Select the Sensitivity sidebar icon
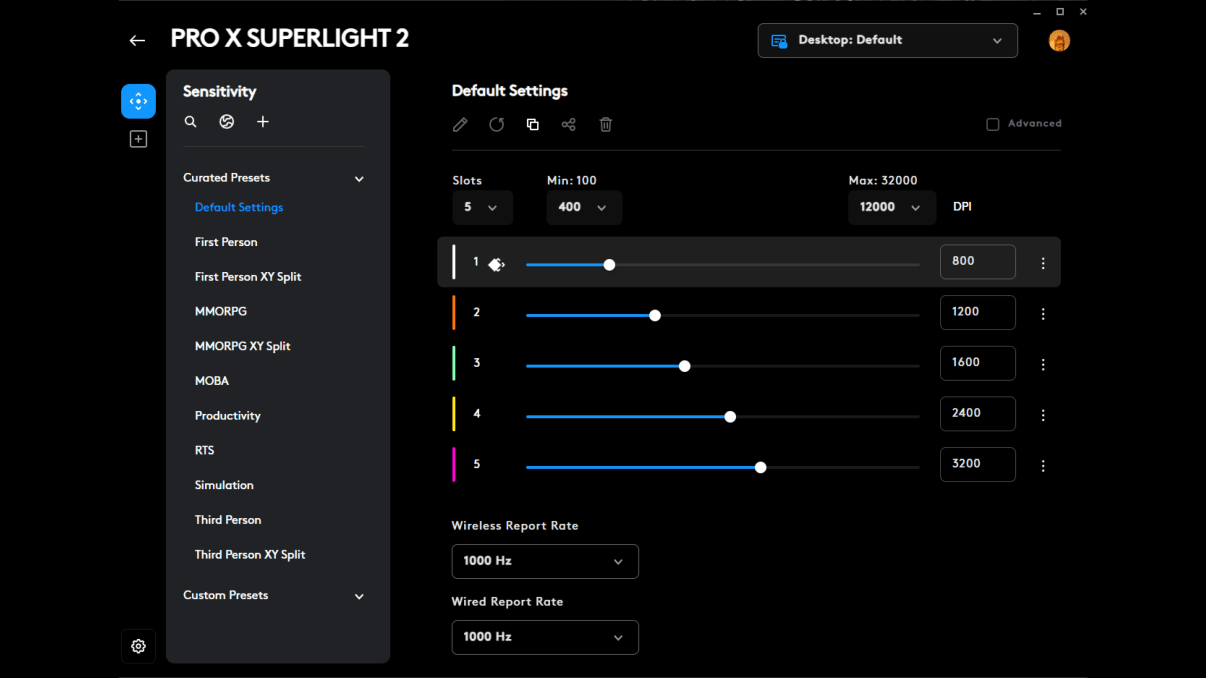This screenshot has height=678, width=1206. (138, 101)
